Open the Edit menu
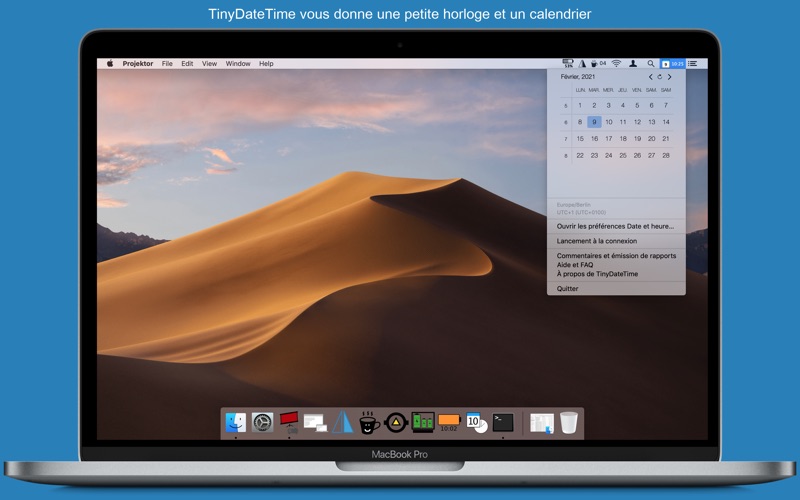This screenshot has width=800, height=500. point(187,64)
